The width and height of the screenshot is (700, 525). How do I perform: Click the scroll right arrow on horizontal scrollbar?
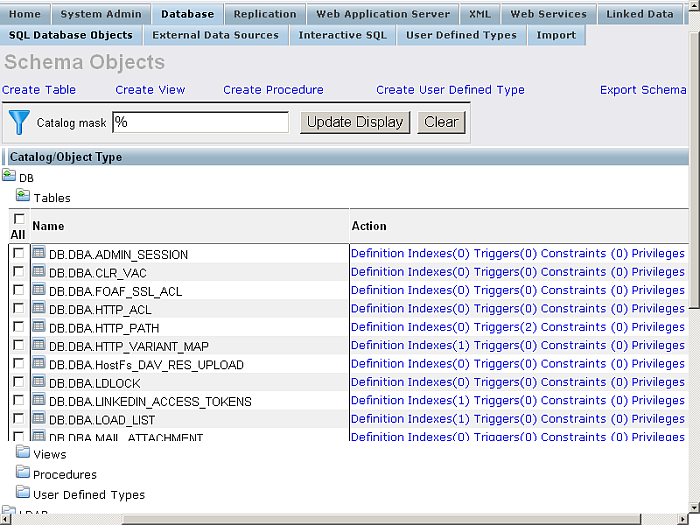click(683, 520)
